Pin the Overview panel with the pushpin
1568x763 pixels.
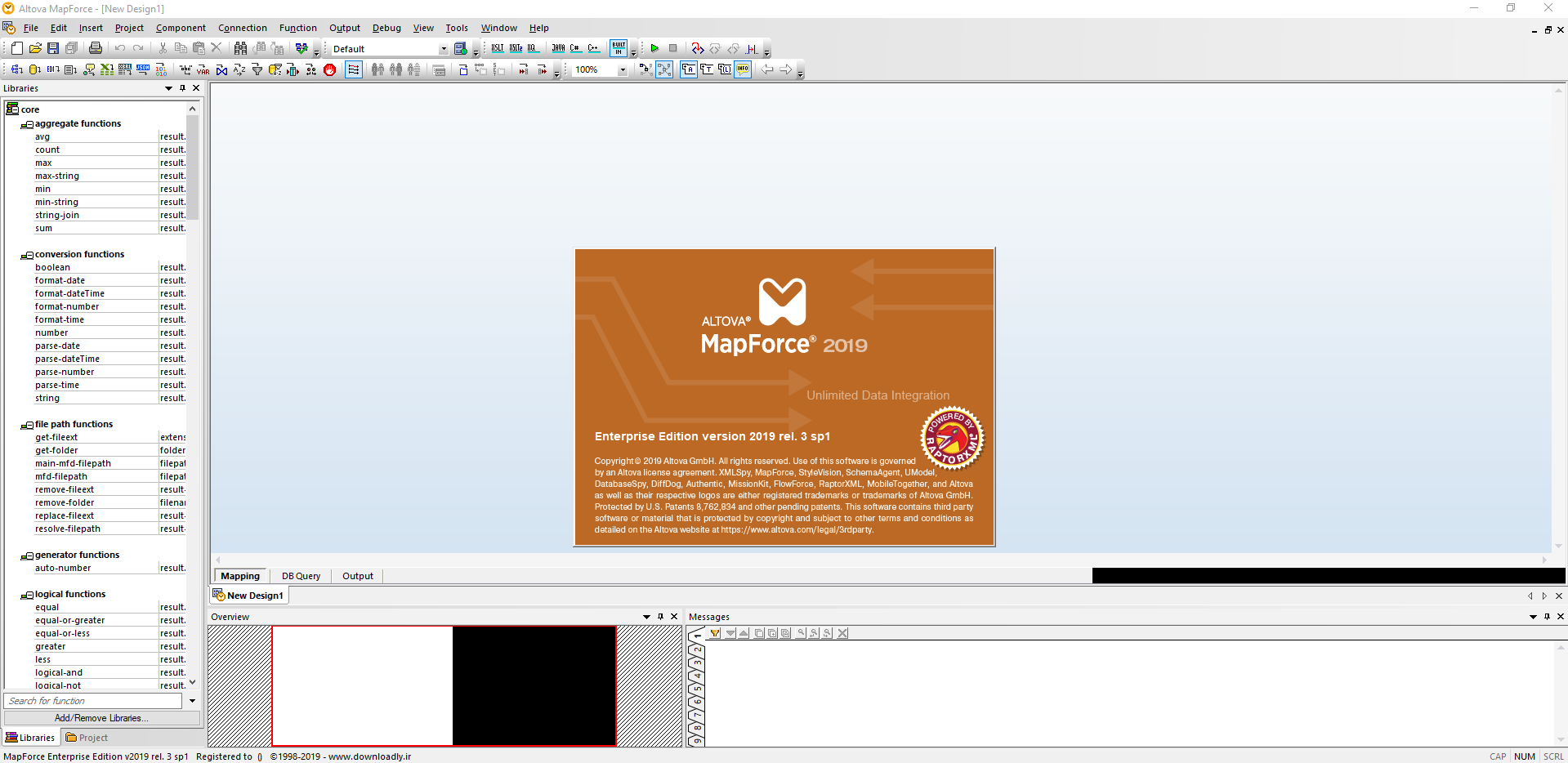tap(660, 617)
